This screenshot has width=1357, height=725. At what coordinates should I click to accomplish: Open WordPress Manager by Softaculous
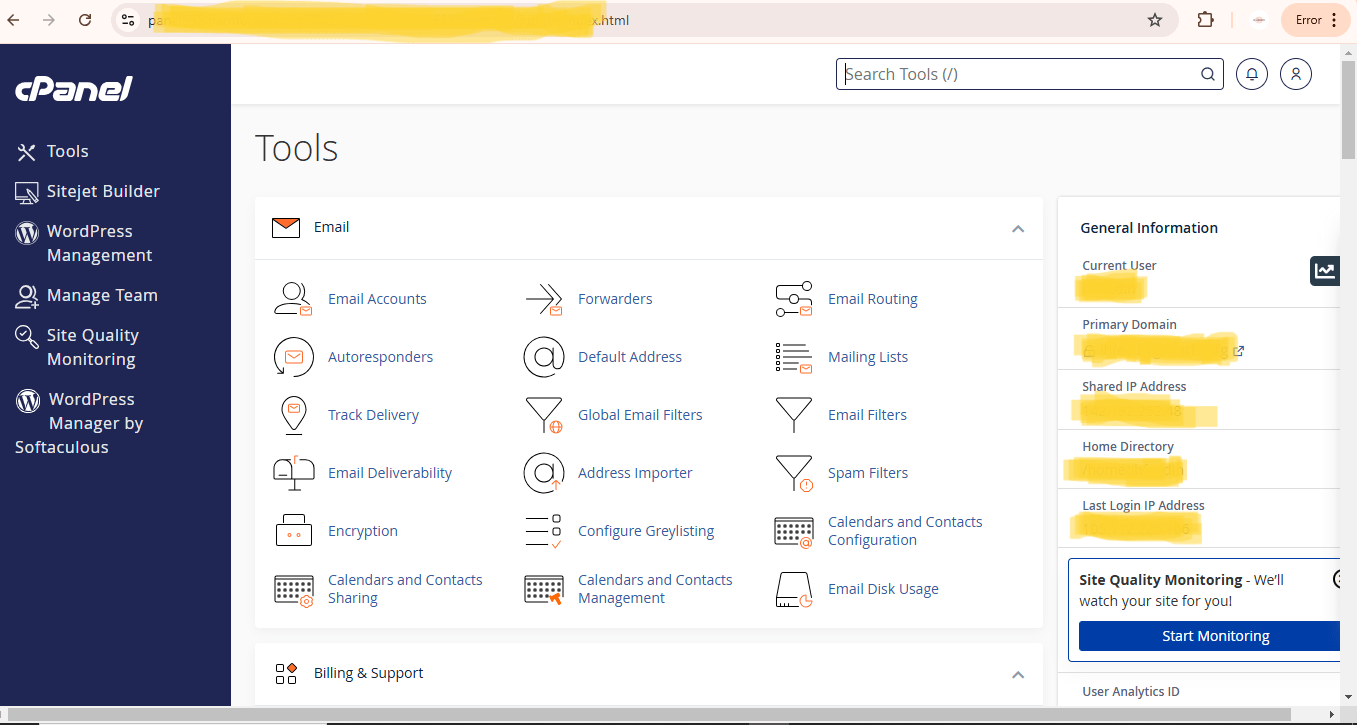80,423
